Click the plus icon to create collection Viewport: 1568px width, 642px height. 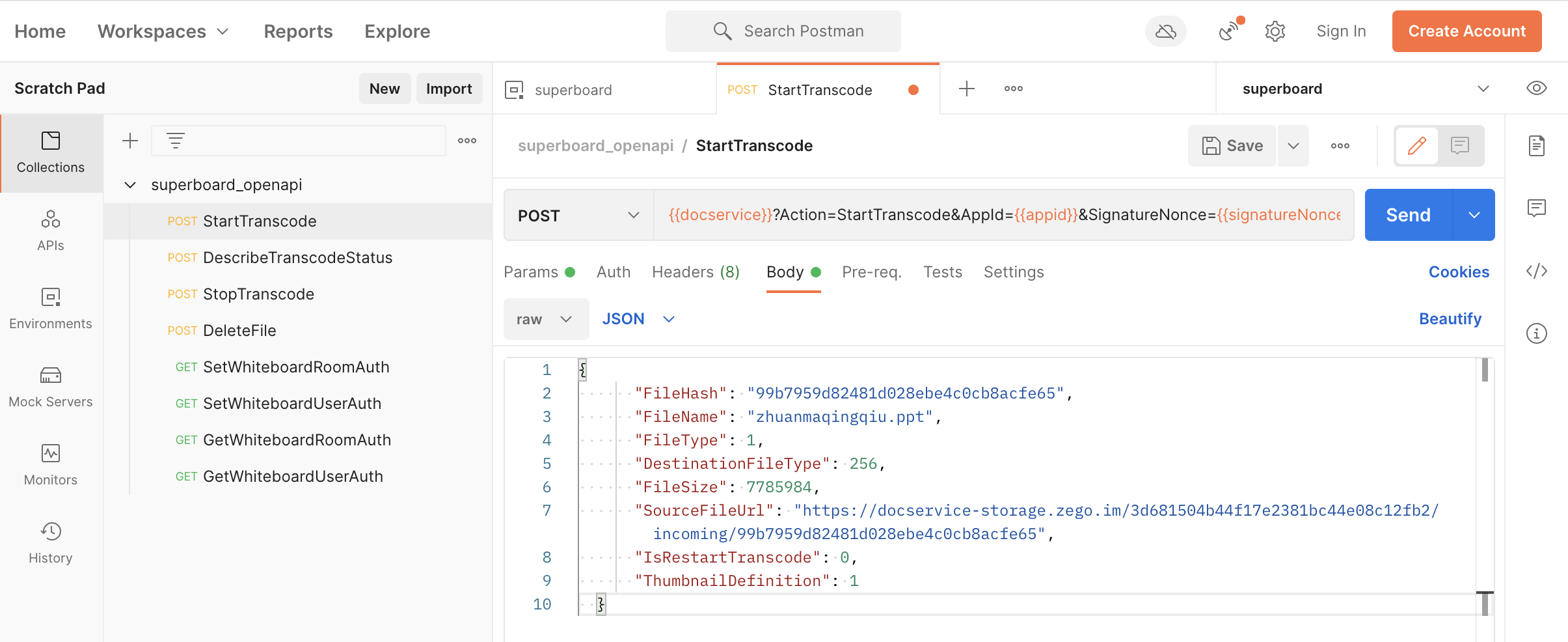point(130,141)
